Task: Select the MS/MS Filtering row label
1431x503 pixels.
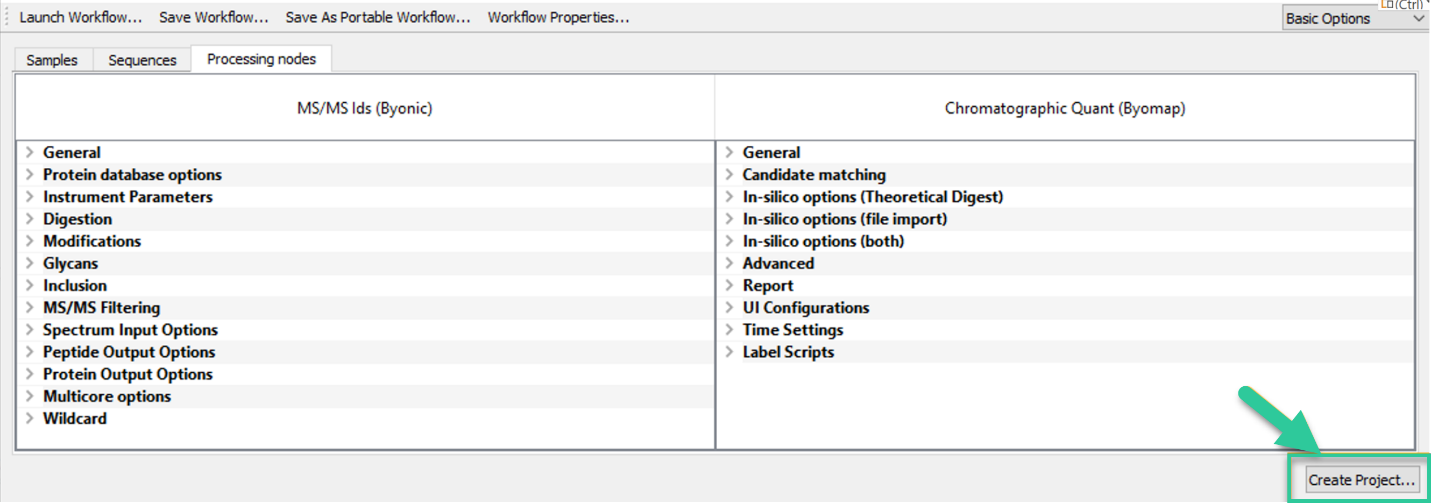Action: tap(101, 308)
